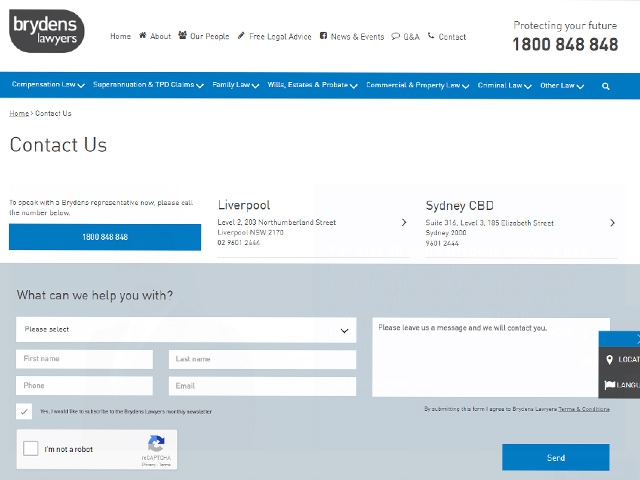Open News & Events page

click(x=357, y=37)
